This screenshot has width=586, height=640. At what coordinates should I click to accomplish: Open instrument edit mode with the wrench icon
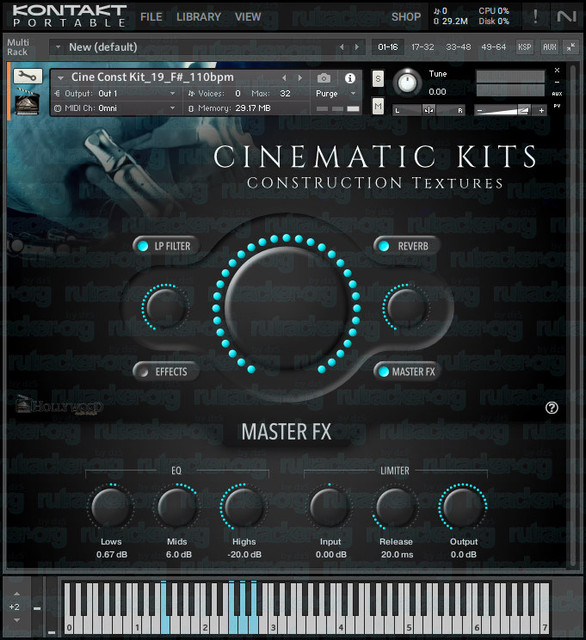point(28,76)
